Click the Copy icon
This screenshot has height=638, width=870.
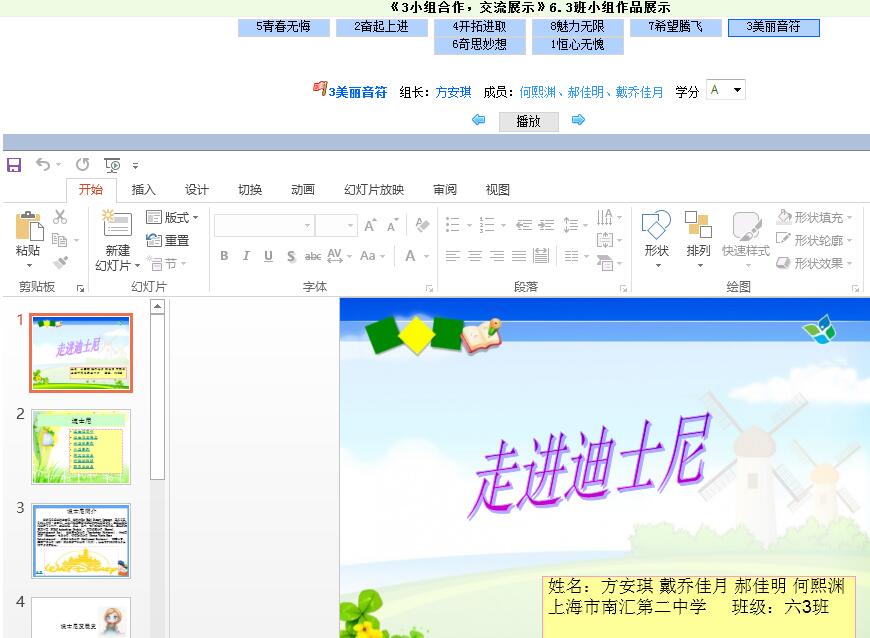[59, 240]
